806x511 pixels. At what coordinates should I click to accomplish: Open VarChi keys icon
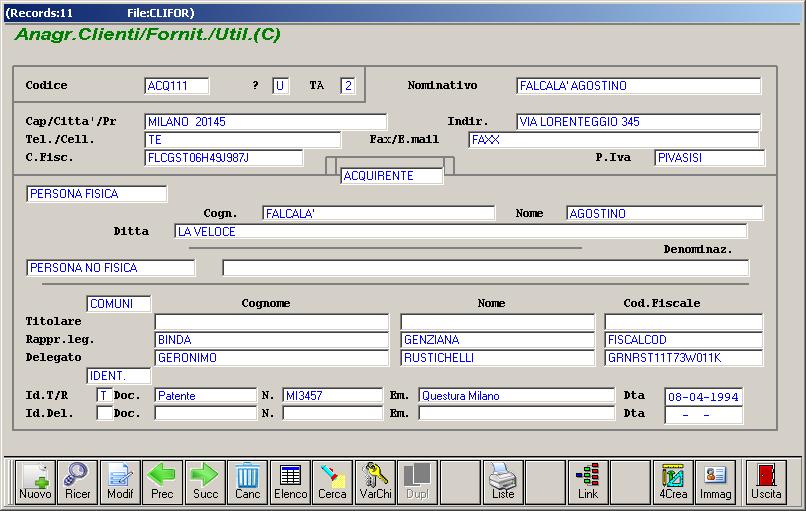click(375, 481)
